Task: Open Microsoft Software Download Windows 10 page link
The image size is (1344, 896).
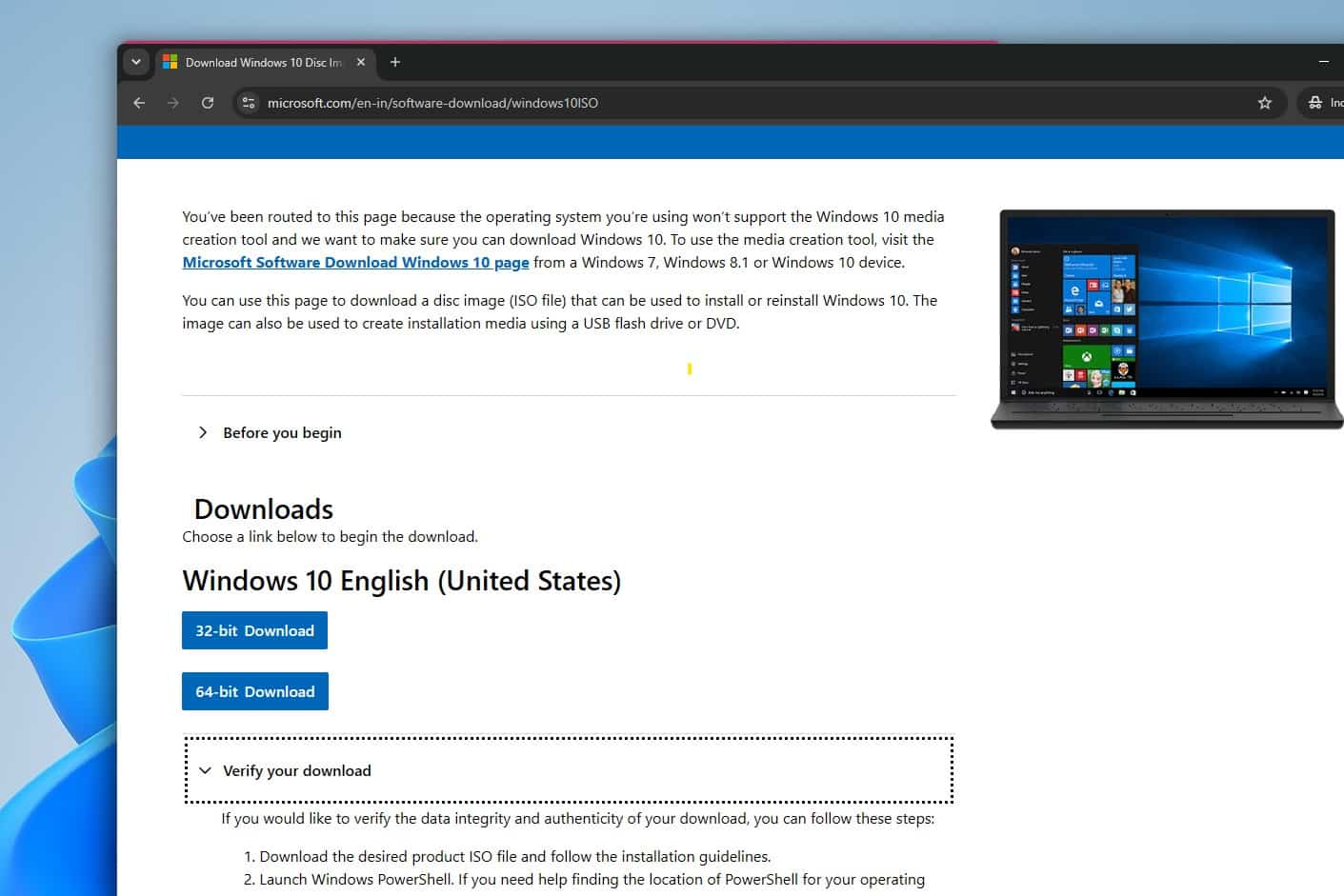Action: click(355, 263)
